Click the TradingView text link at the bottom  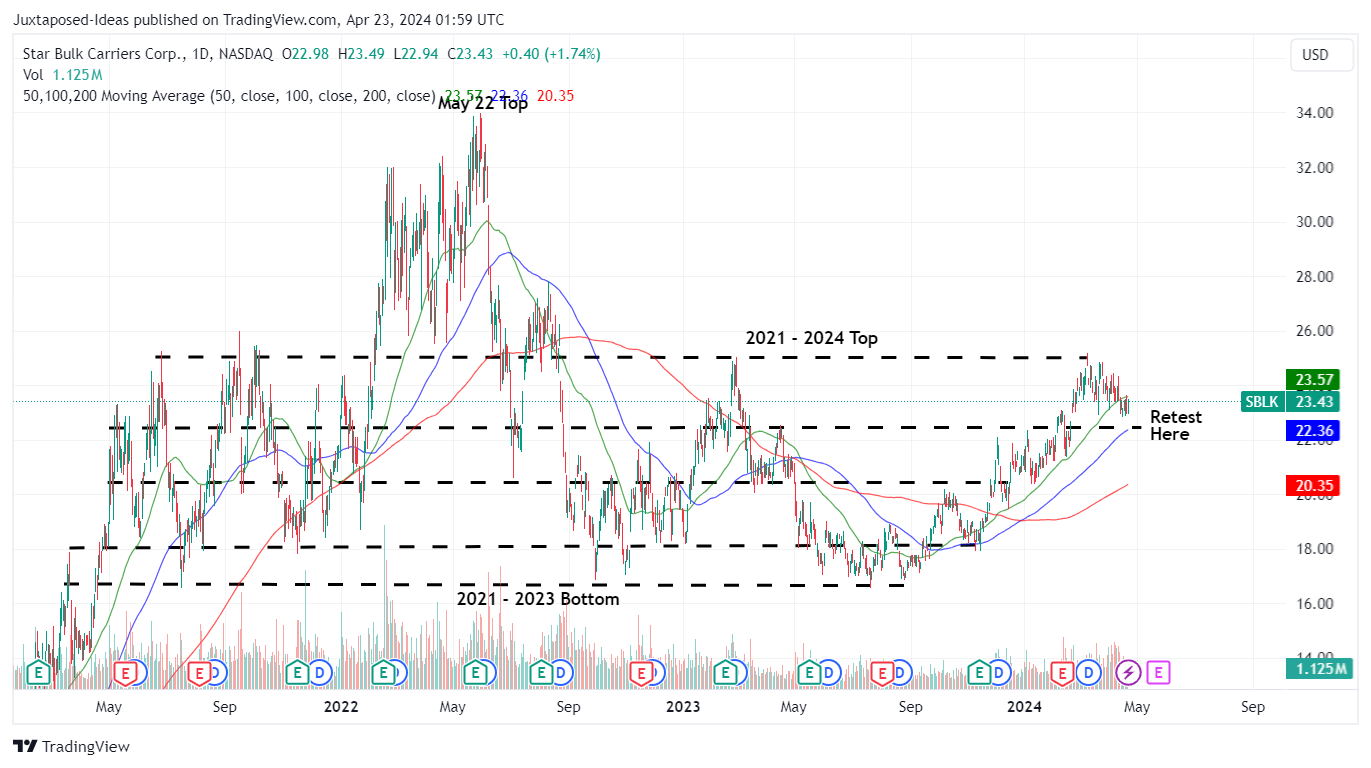pyautogui.click(x=87, y=746)
